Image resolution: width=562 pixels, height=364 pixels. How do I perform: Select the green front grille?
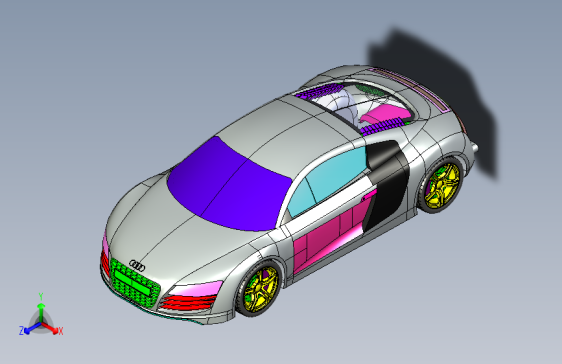135,283
